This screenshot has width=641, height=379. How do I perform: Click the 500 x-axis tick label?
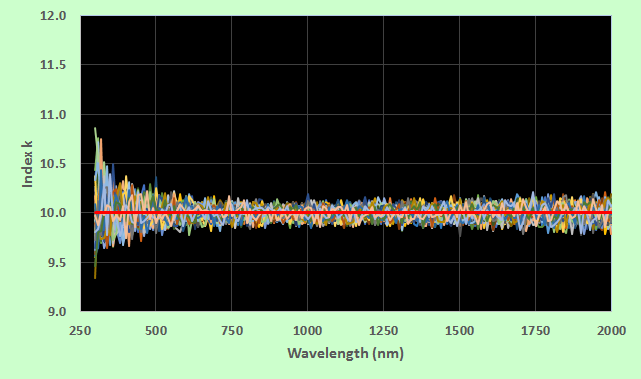tap(156, 330)
